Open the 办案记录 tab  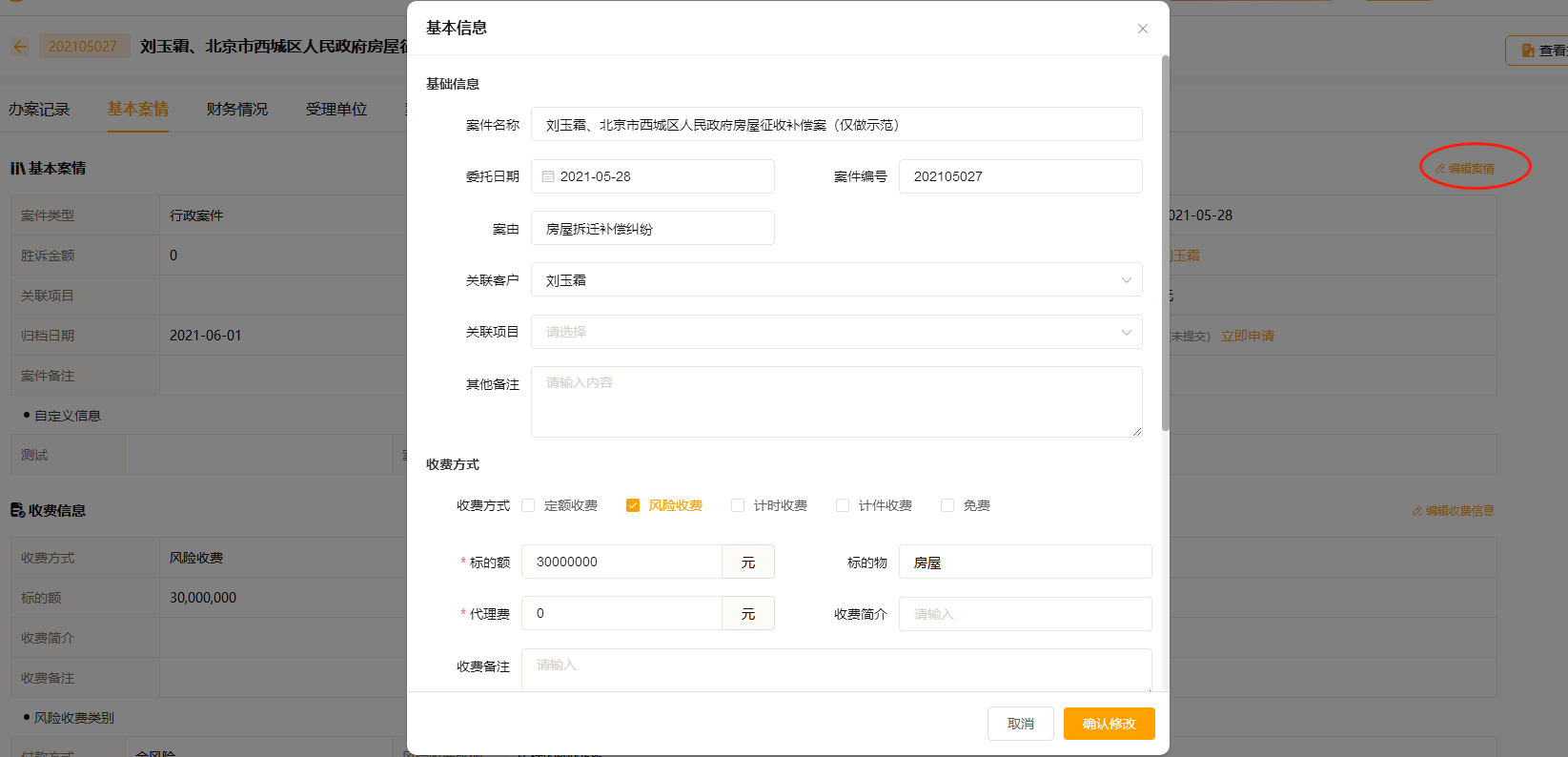click(x=39, y=110)
